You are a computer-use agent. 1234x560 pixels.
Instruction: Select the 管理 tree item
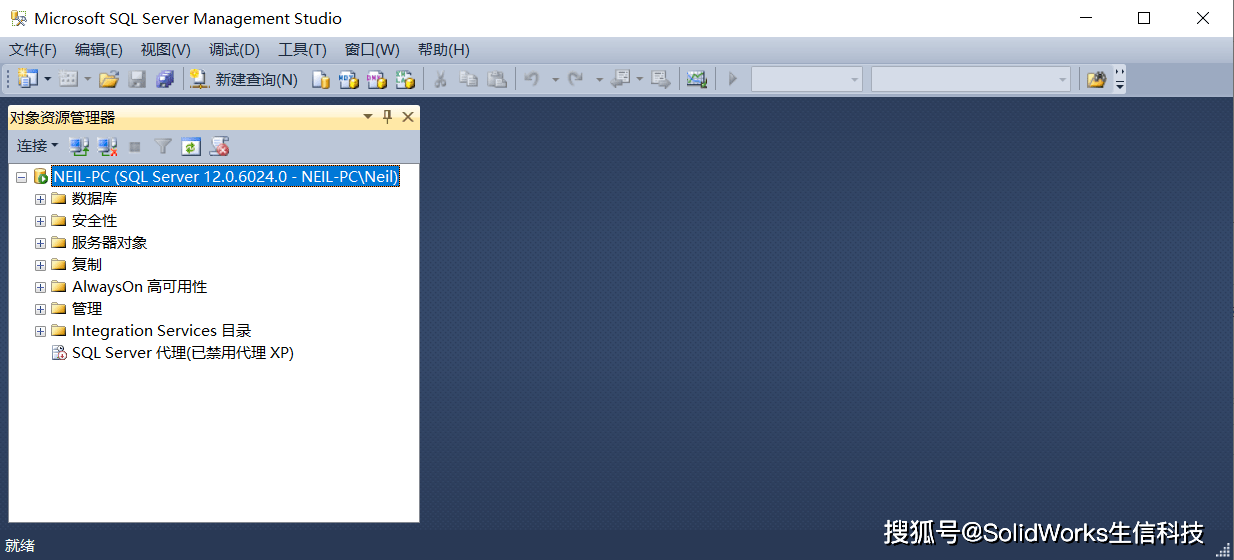coord(87,309)
